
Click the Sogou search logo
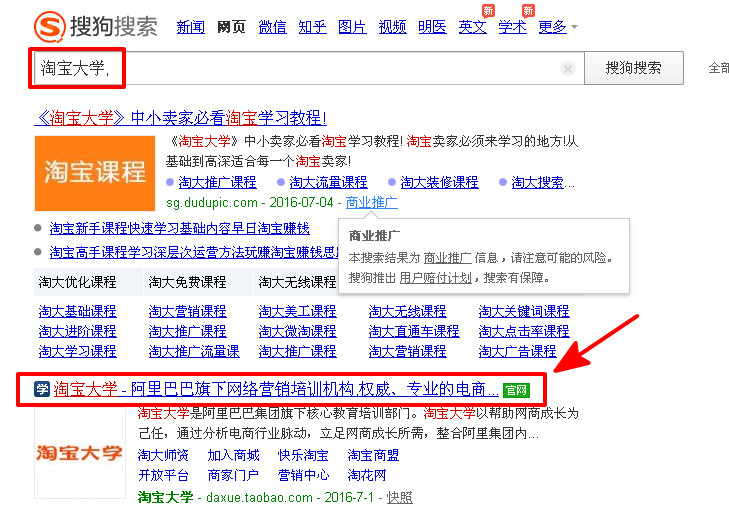[96, 26]
